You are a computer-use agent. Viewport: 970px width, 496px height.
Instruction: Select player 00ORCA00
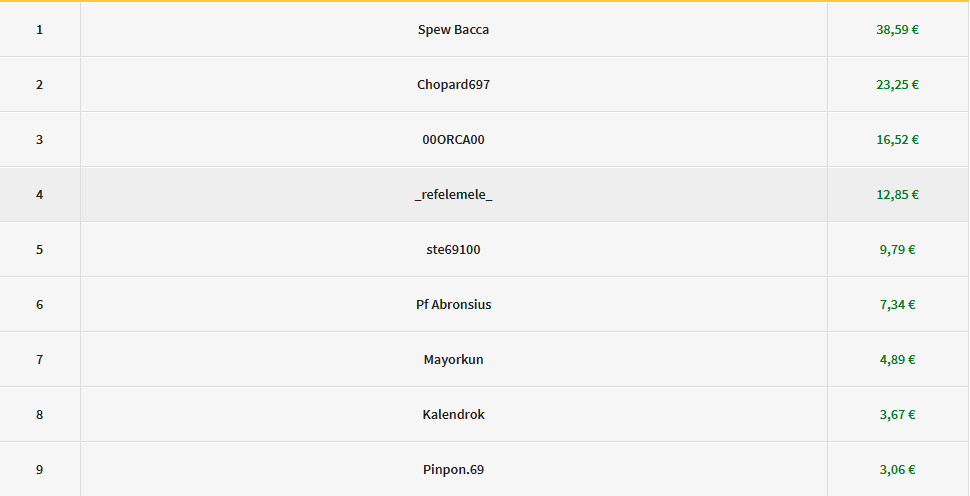[453, 140]
